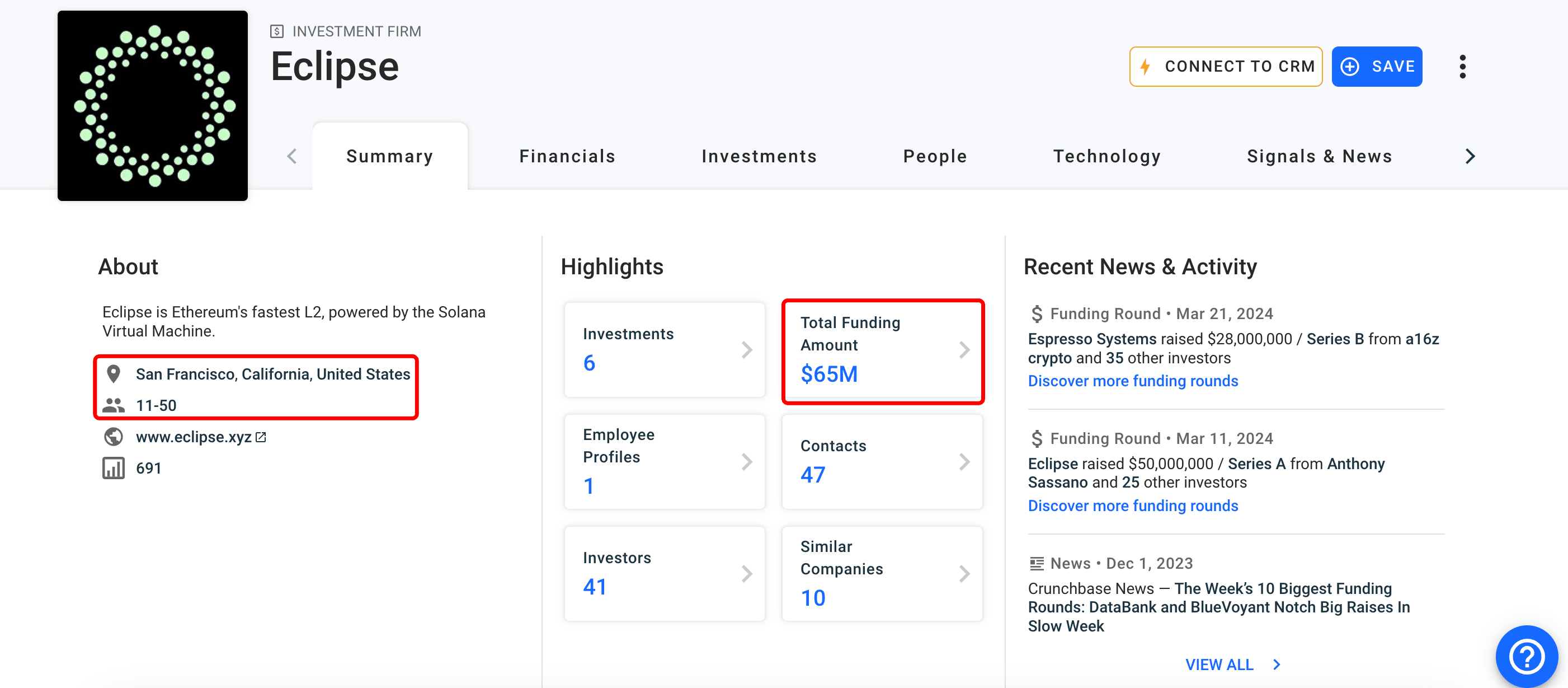Switch to the Financials tab
This screenshot has width=1568, height=688.
pyautogui.click(x=567, y=156)
